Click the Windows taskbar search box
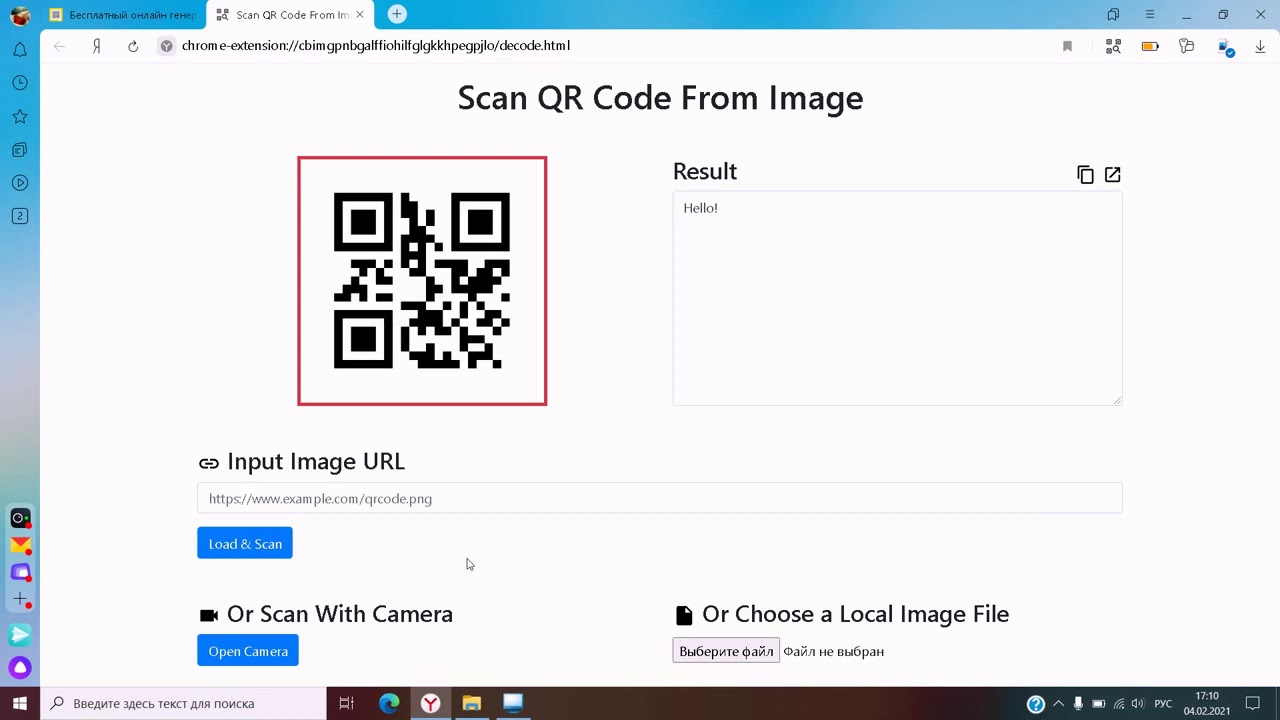The height and width of the screenshot is (720, 1280). tap(183, 704)
